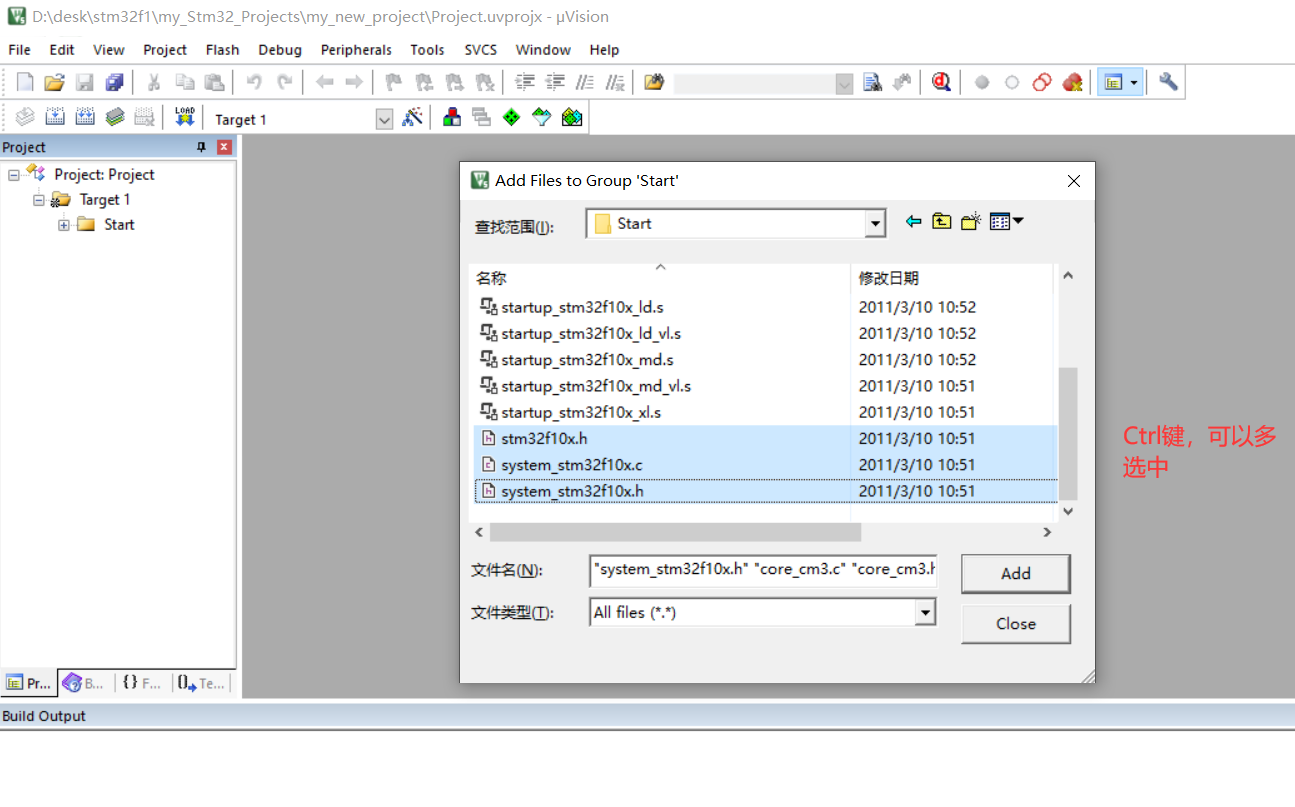The image size is (1295, 807).
Task: Open the File menu
Action: coord(19,50)
